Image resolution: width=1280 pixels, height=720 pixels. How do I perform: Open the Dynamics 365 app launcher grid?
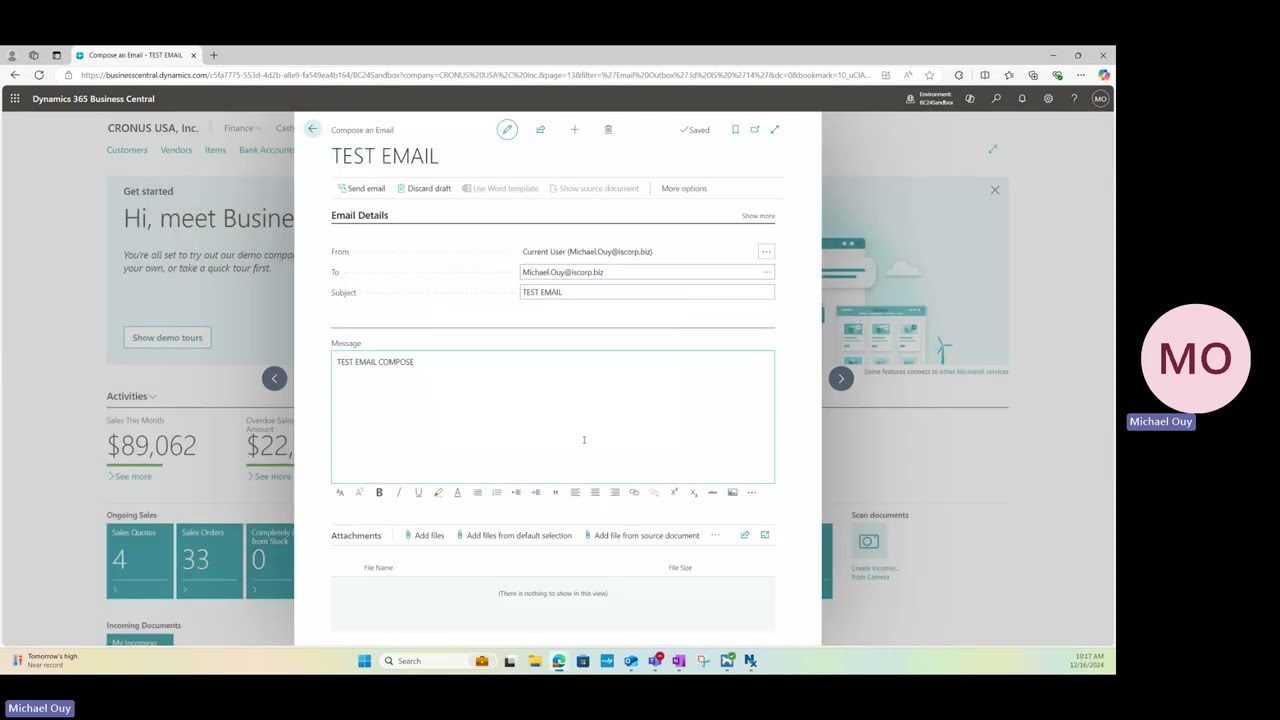(15, 98)
